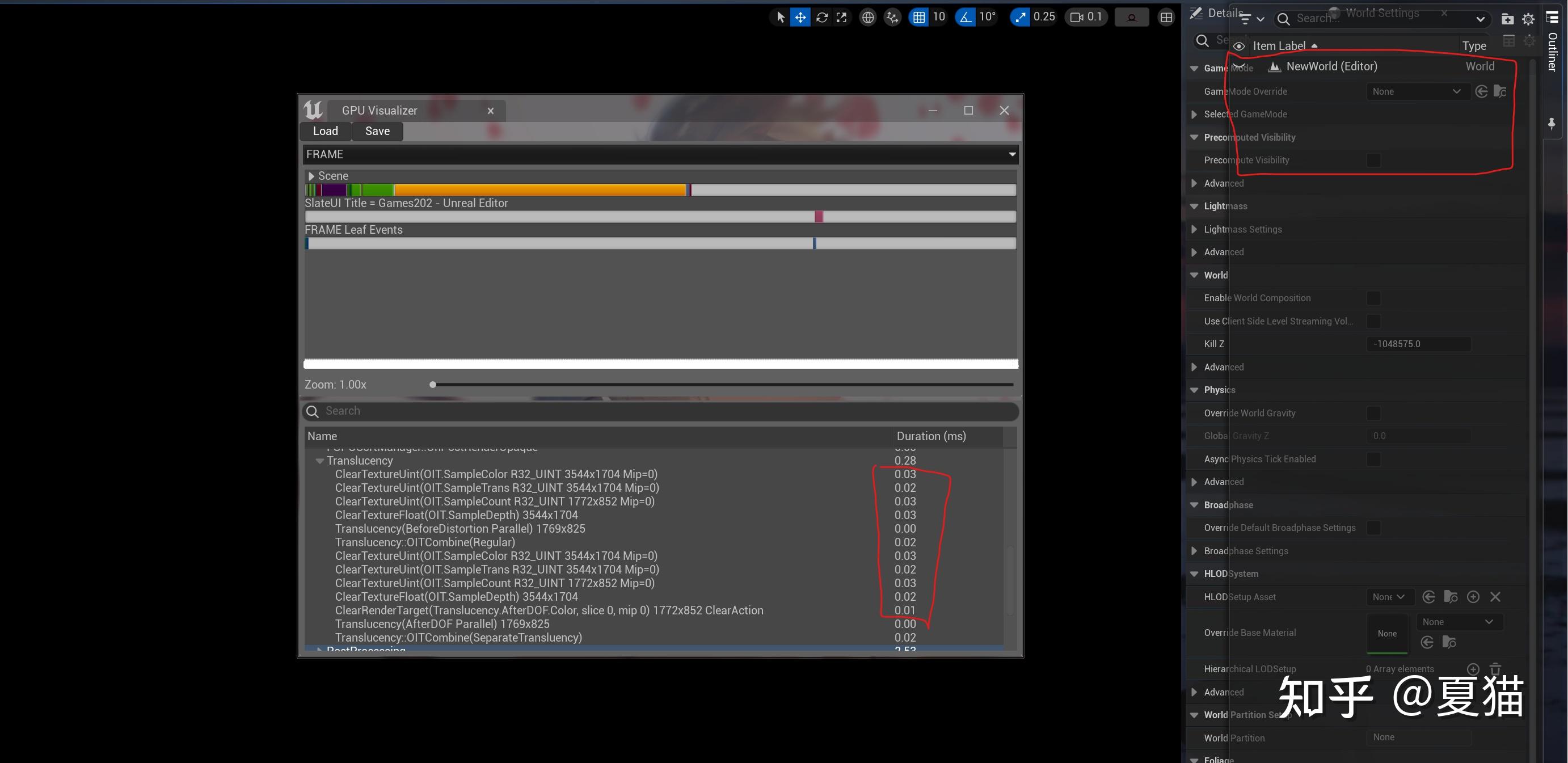This screenshot has height=763, width=1568.
Task: Click the Load button
Action: [x=325, y=131]
